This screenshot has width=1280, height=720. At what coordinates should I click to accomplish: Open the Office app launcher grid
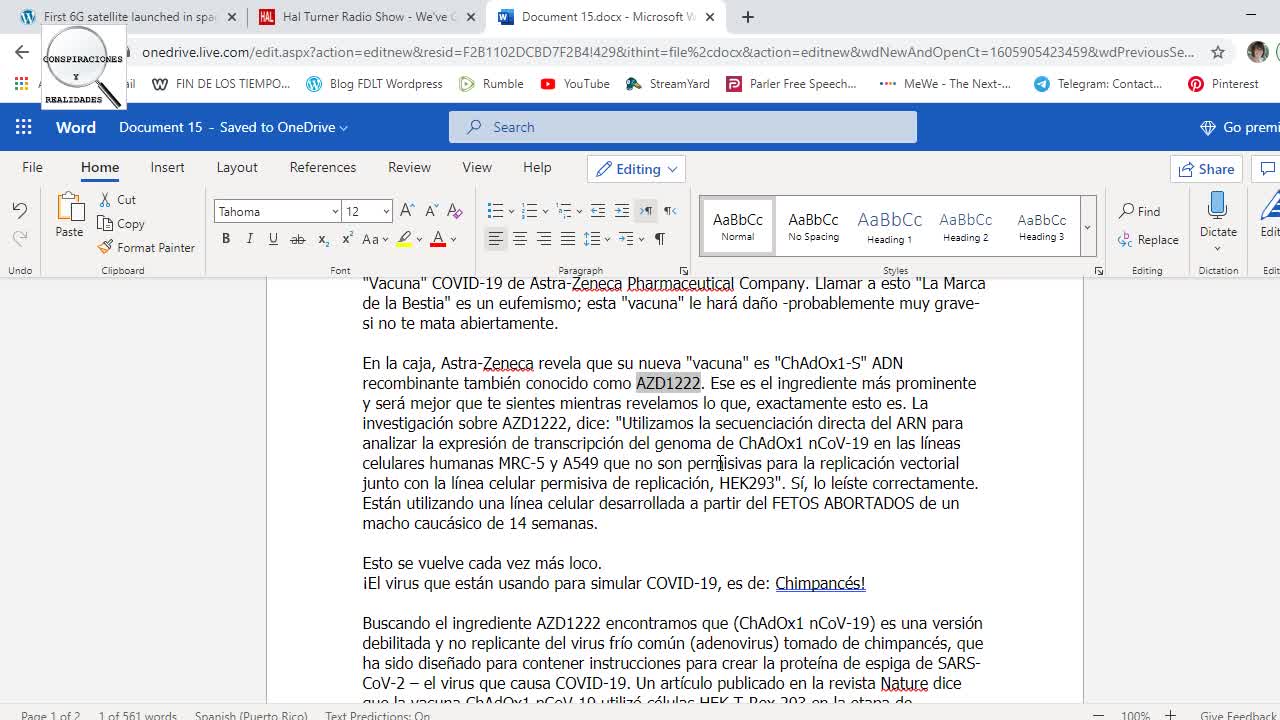23,127
